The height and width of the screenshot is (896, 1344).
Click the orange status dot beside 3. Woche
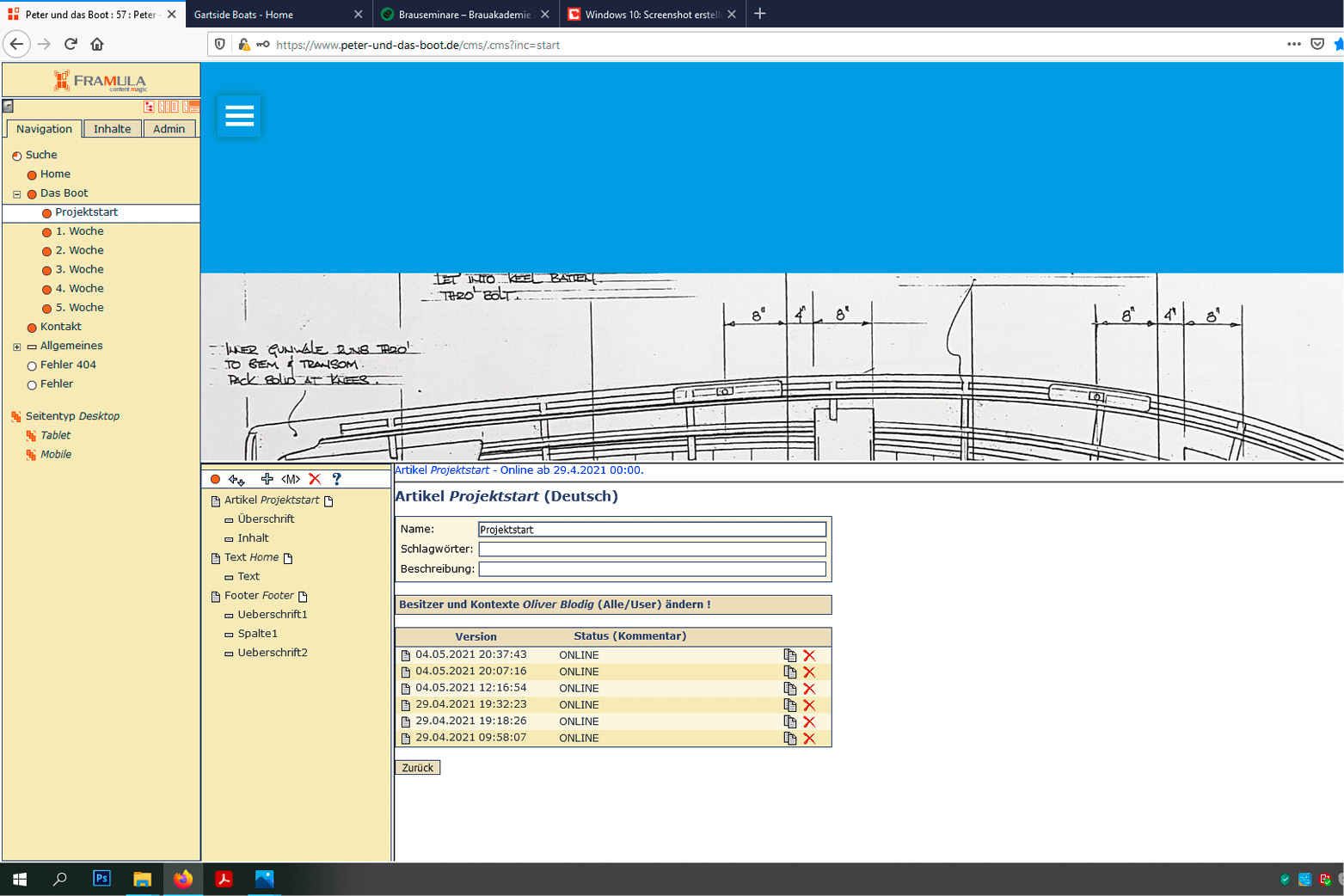(x=47, y=271)
